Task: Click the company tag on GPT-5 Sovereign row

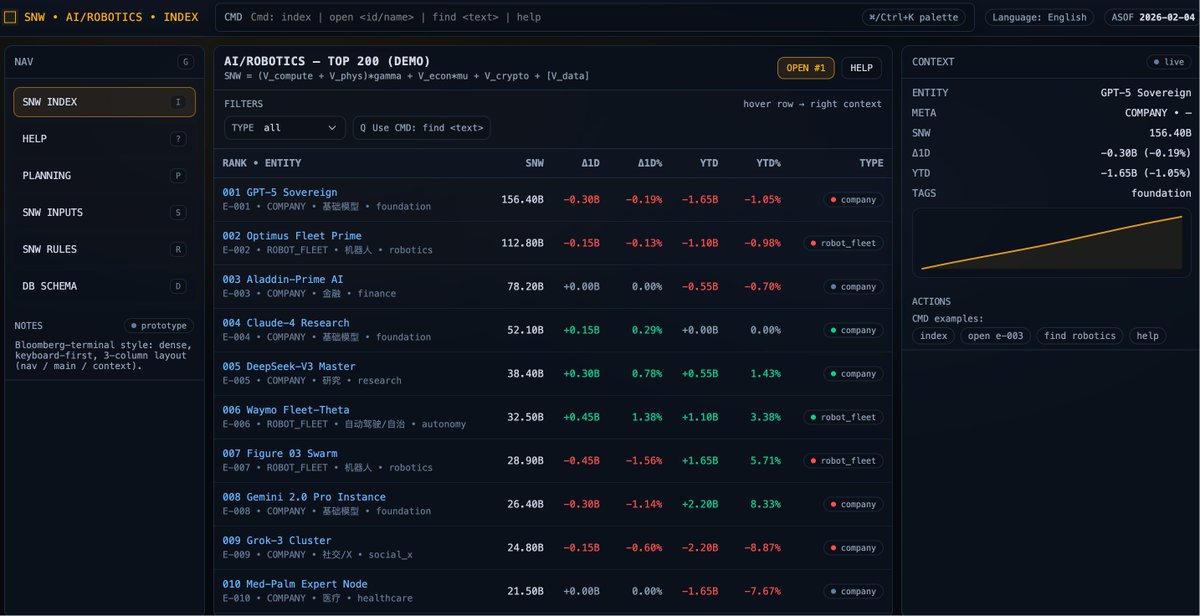Action: pyautogui.click(x=853, y=200)
